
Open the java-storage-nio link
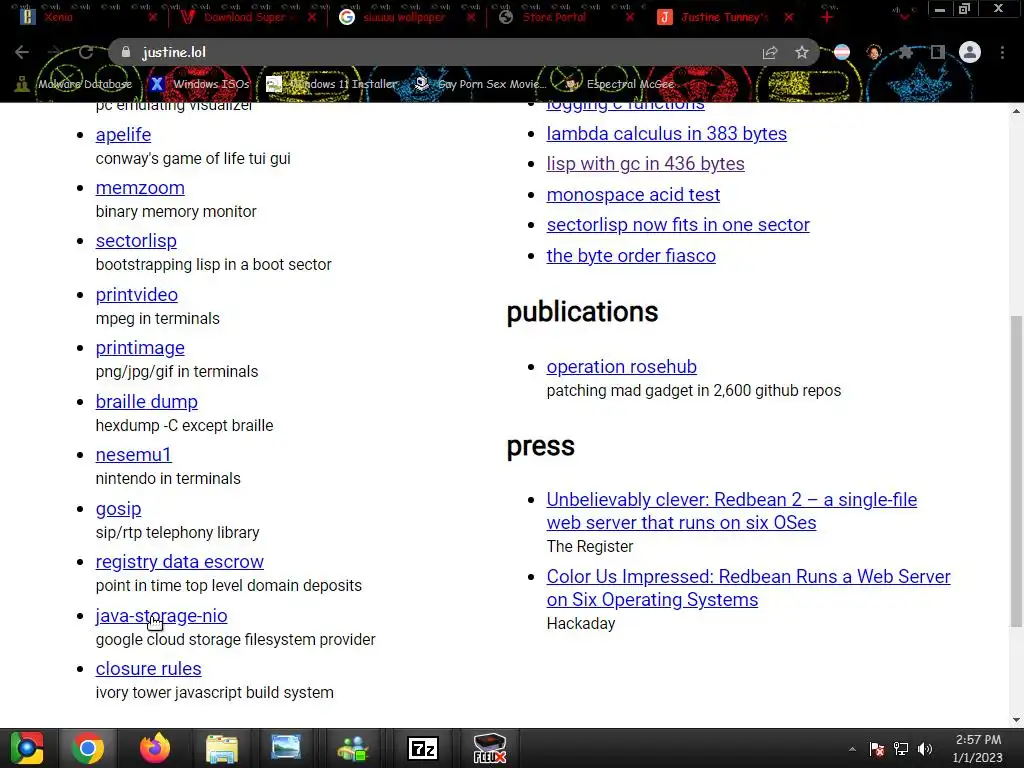[x=161, y=615]
